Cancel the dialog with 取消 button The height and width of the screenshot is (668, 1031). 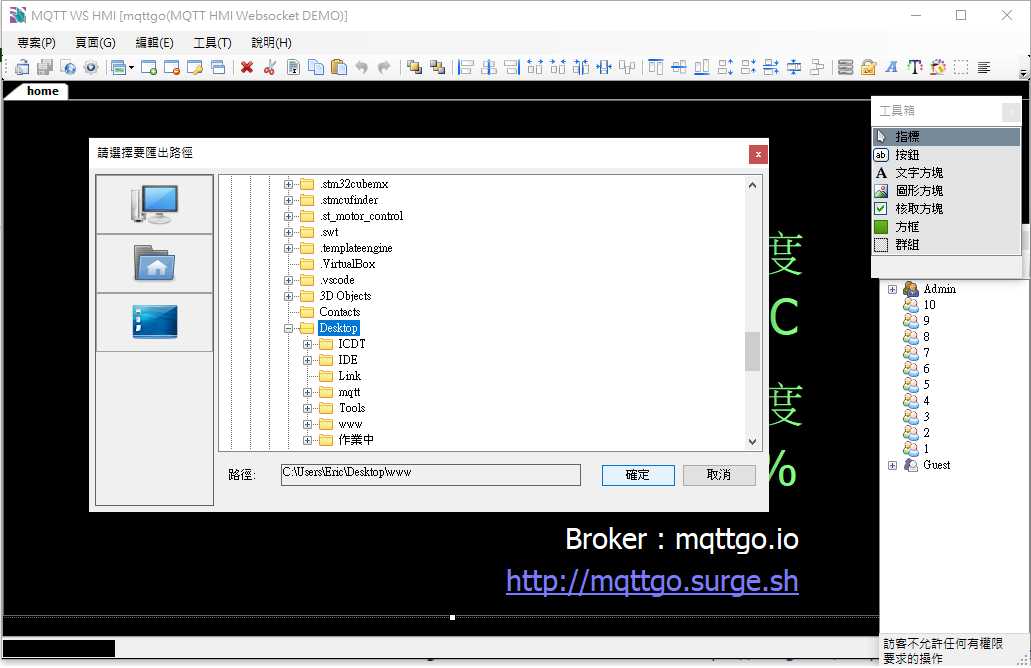(719, 475)
